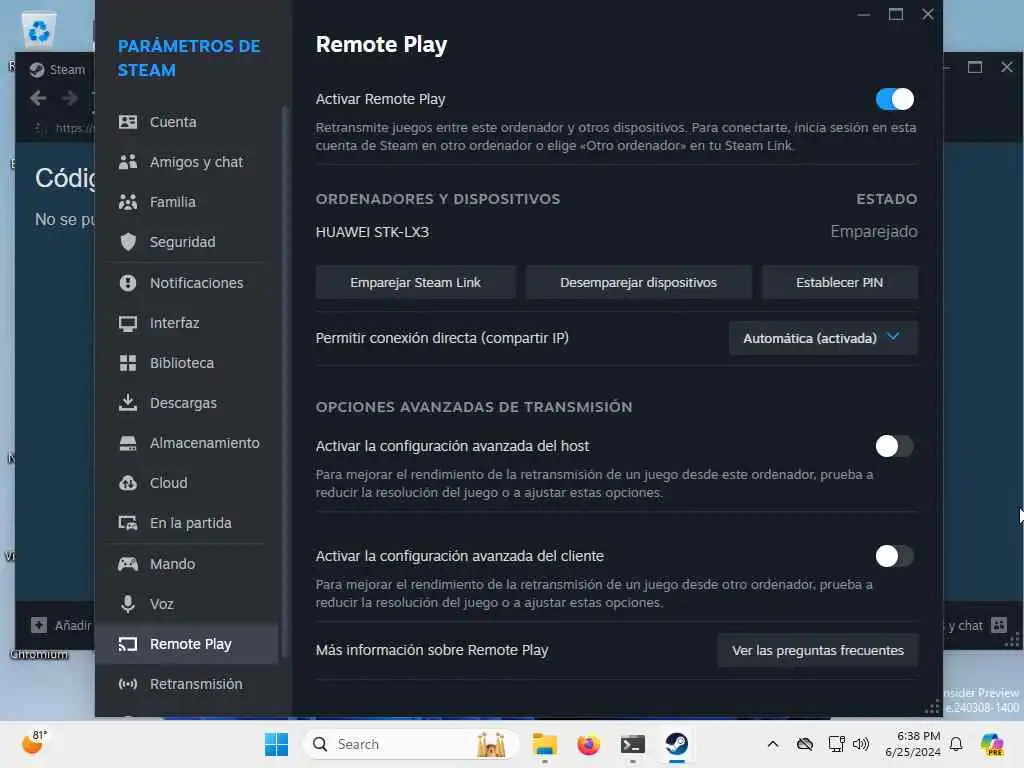Click the Añadir plus icon in Steam window
Image resolution: width=1024 pixels, height=768 pixels.
coord(39,625)
